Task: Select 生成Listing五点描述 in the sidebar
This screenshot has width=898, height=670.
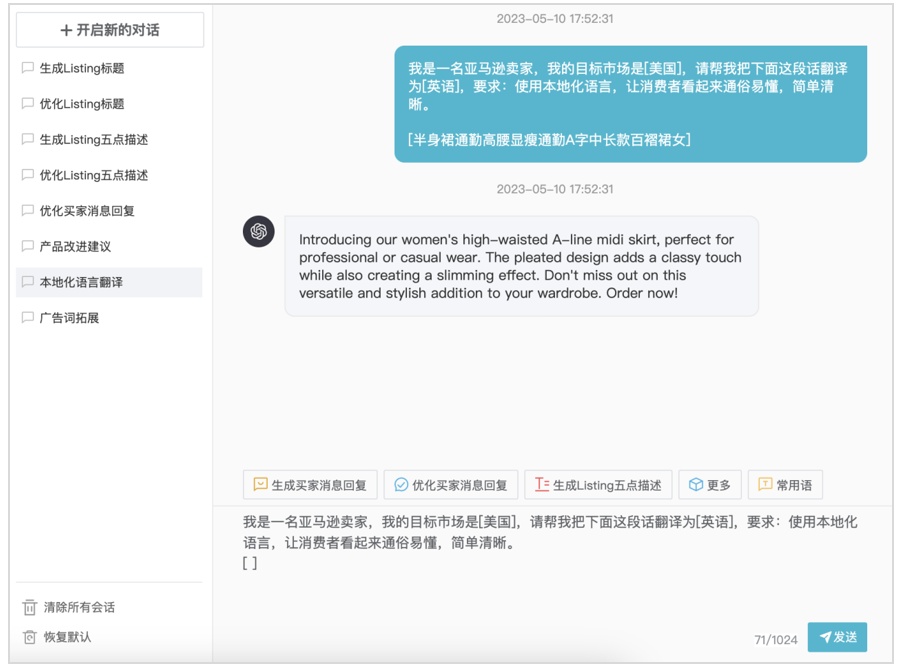Action: tap(93, 140)
